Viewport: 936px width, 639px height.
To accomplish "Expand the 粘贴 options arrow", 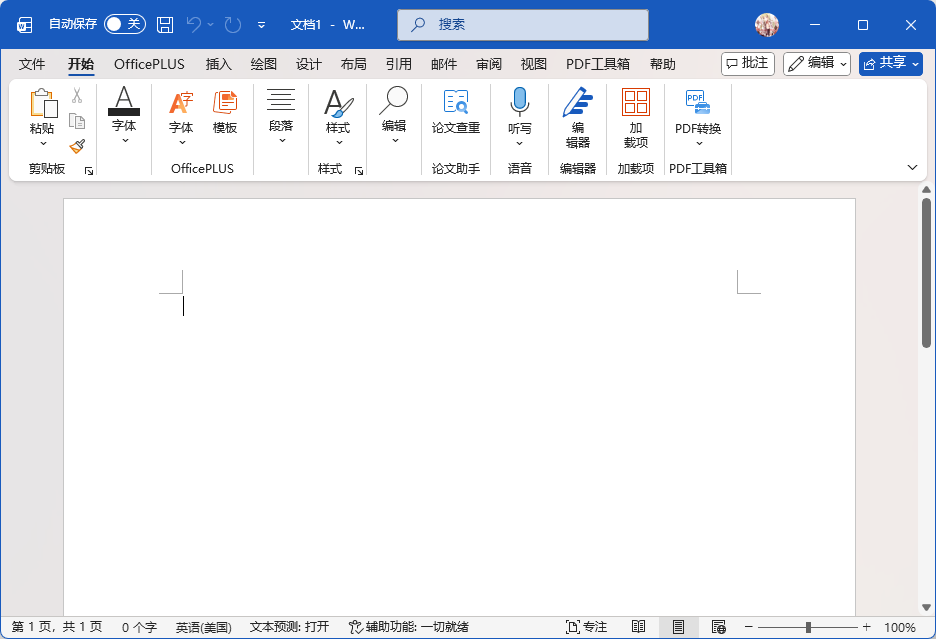I will pos(43,143).
